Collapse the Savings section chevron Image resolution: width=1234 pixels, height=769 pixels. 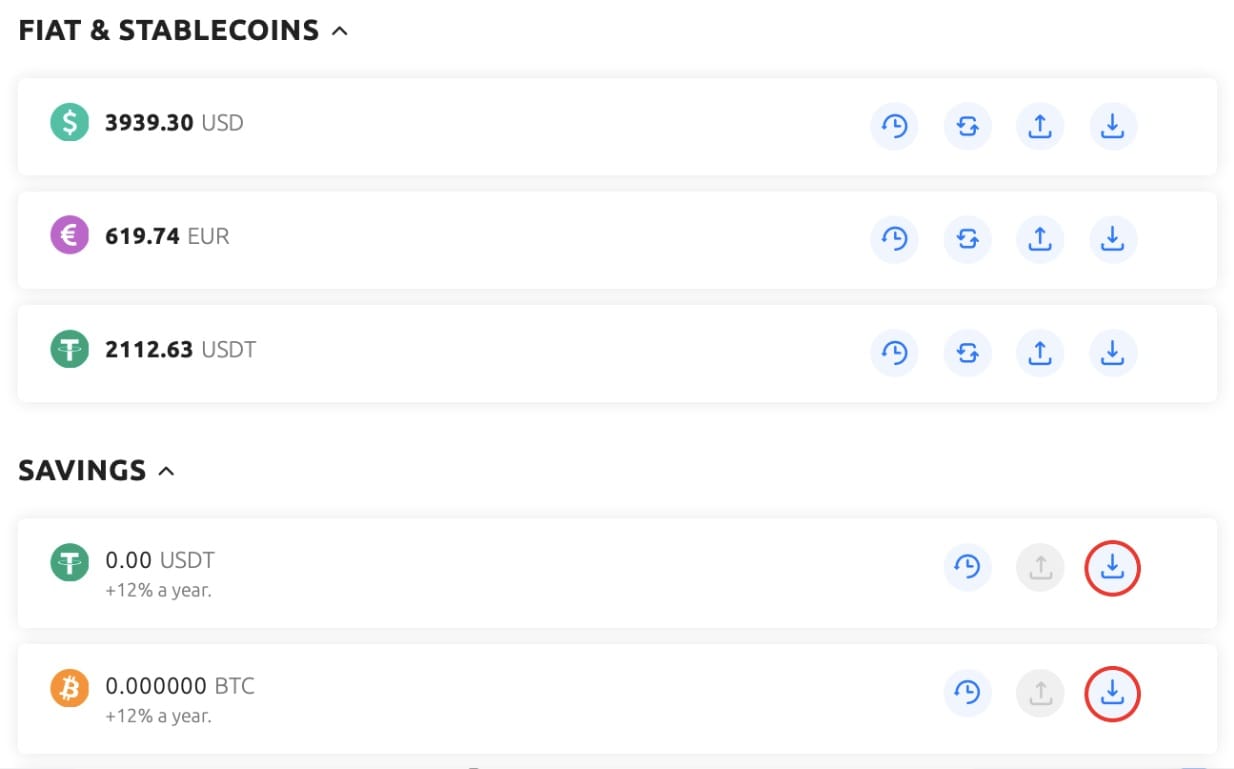tap(166, 471)
